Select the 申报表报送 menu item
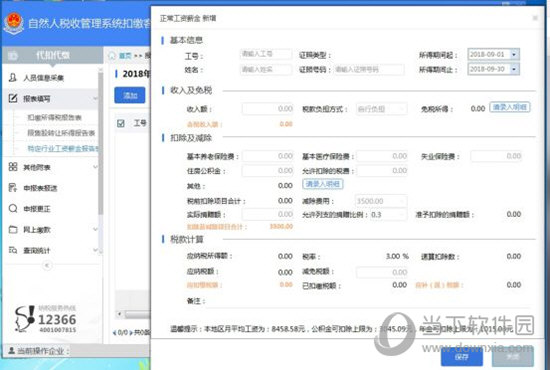Image resolution: width=550 pixels, height=370 pixels. (x=40, y=188)
